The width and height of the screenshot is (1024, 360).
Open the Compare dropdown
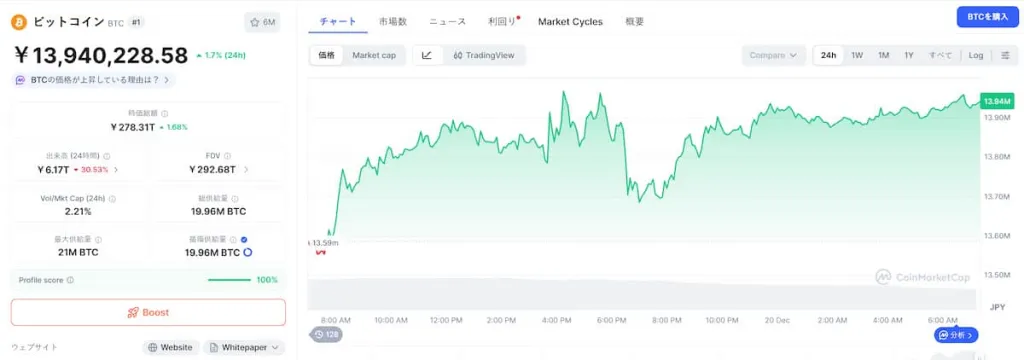773,56
